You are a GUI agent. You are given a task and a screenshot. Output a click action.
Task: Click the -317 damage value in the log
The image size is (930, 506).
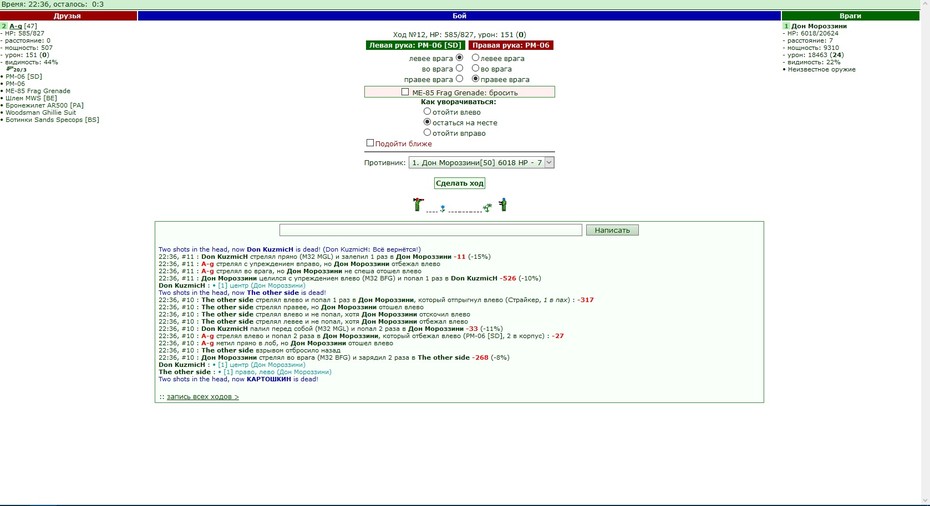pos(585,300)
